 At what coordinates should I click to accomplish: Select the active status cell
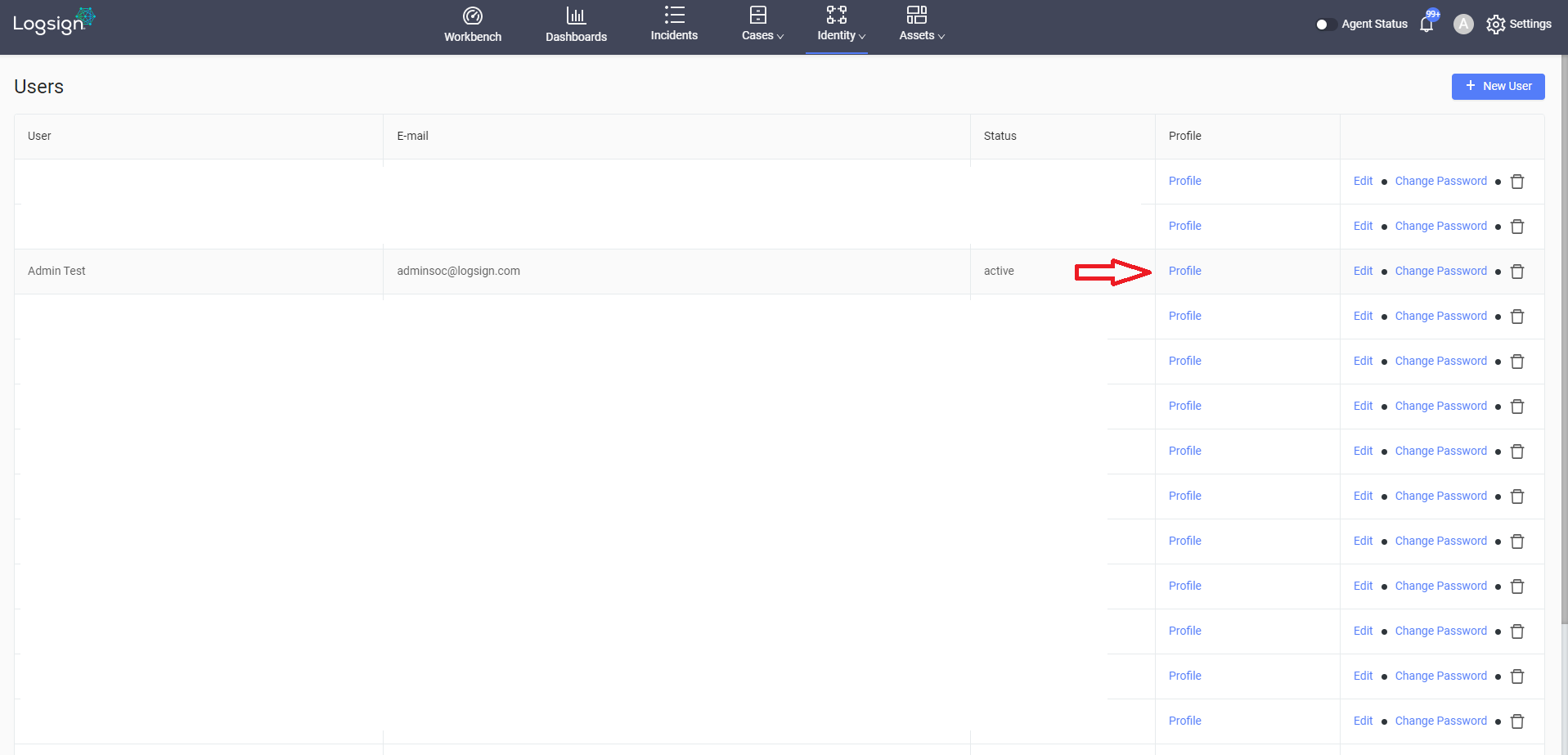tap(1063, 272)
